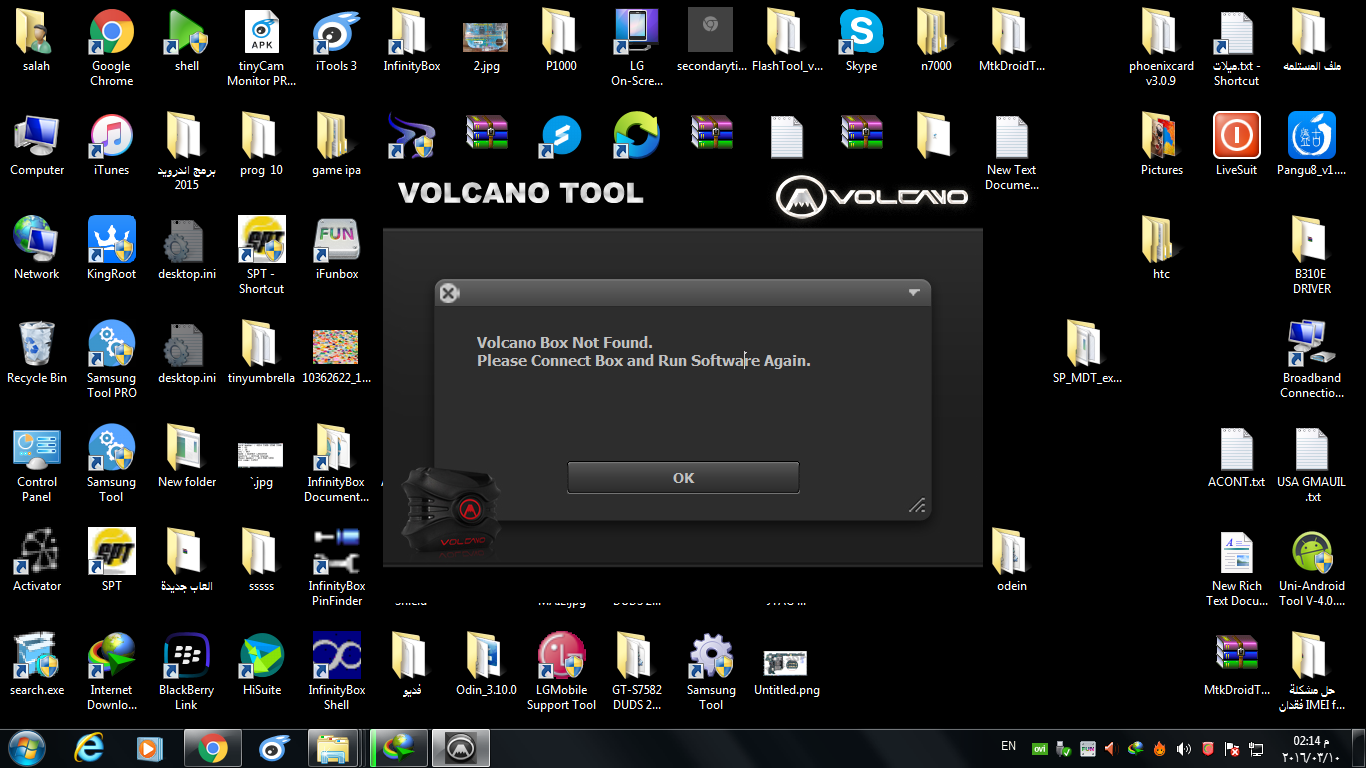Click the white volume speaker in the tray

pyautogui.click(x=1184, y=748)
